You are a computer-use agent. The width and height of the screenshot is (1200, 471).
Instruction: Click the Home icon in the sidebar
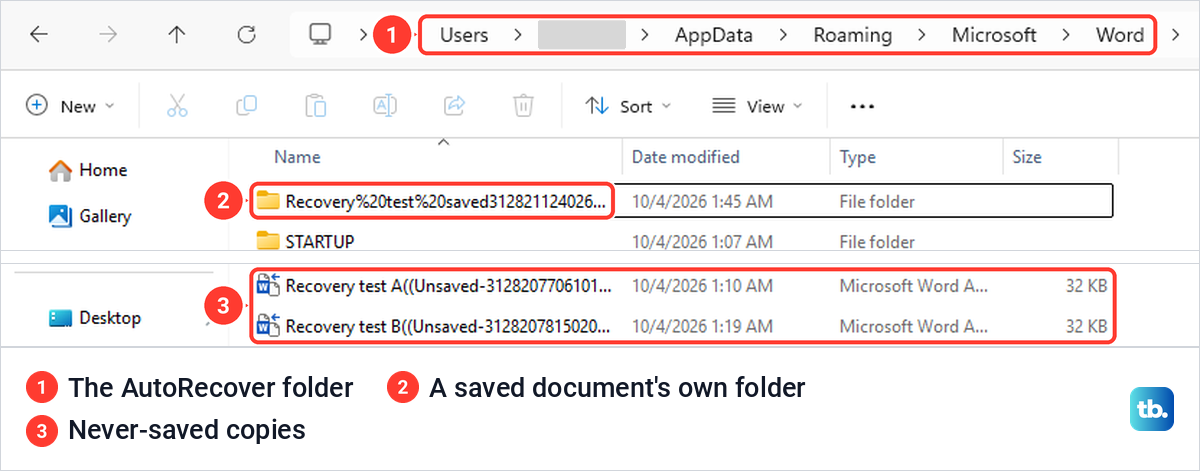tap(60, 170)
